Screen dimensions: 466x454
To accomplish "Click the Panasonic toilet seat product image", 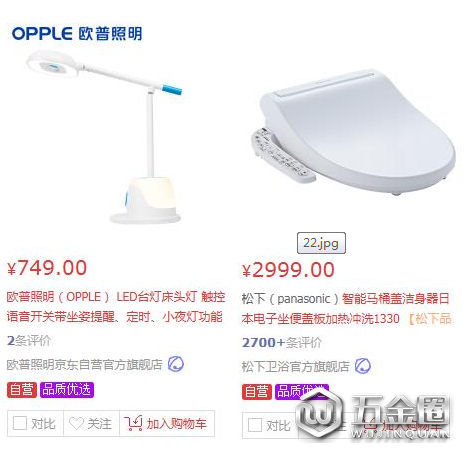I will pyautogui.click(x=353, y=131).
